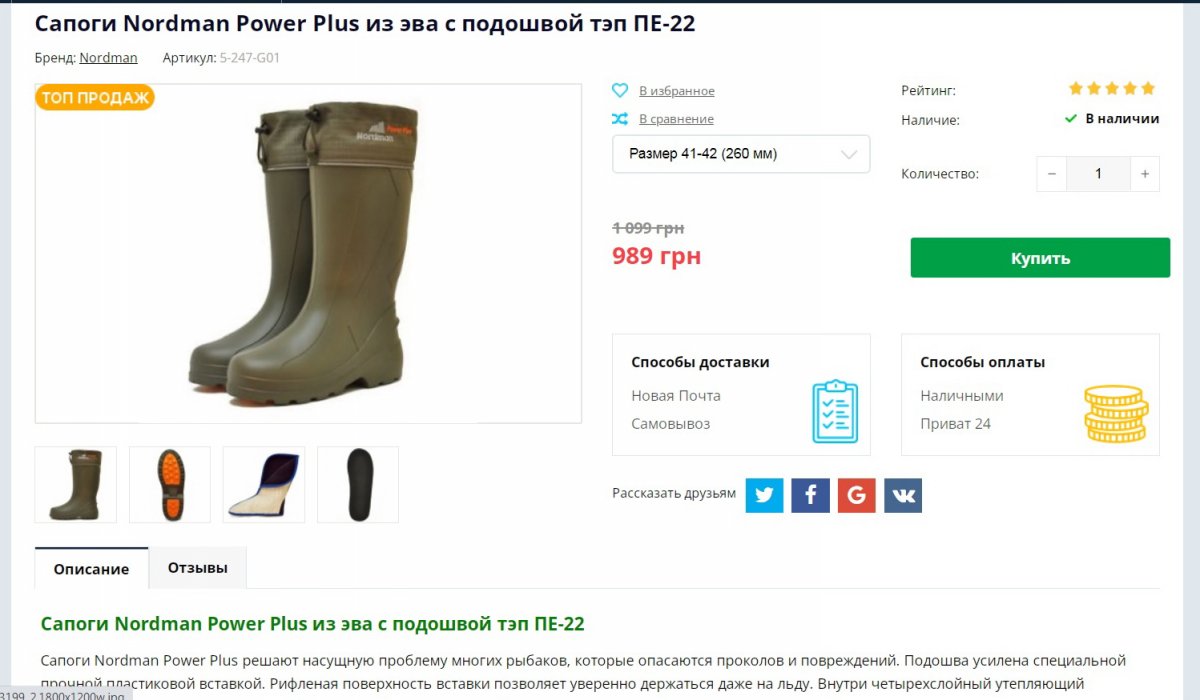Decrease quantity with minus button
This screenshot has height=700, width=1200.
[1051, 174]
